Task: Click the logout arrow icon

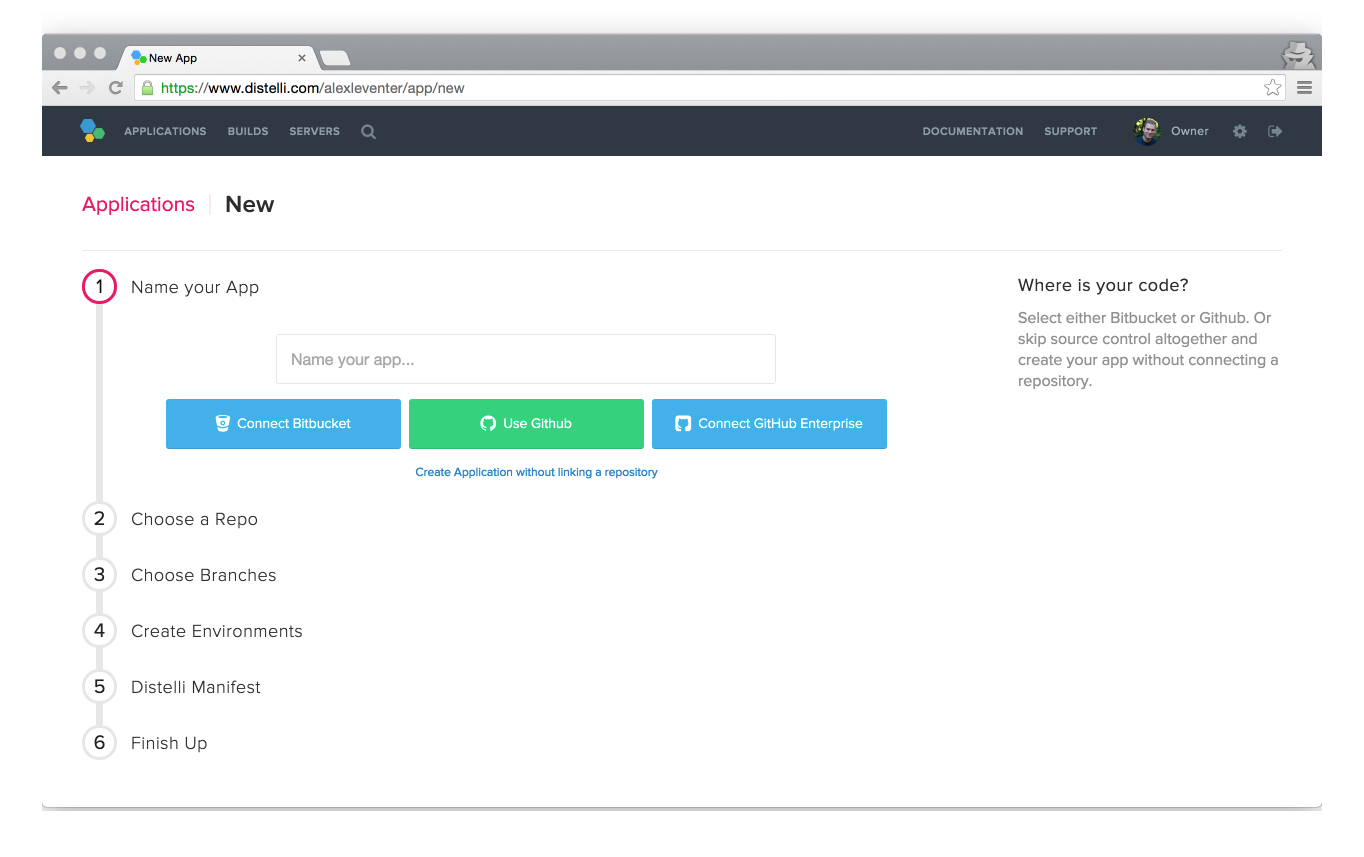Action: (1274, 131)
